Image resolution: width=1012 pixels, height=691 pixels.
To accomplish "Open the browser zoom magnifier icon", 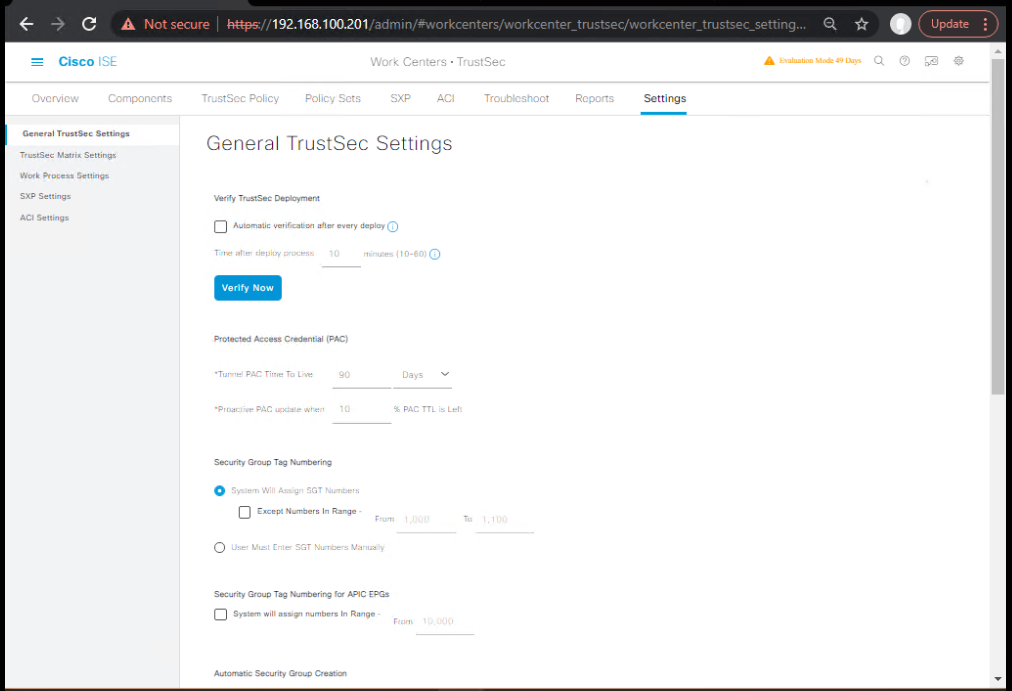I will pos(830,25).
